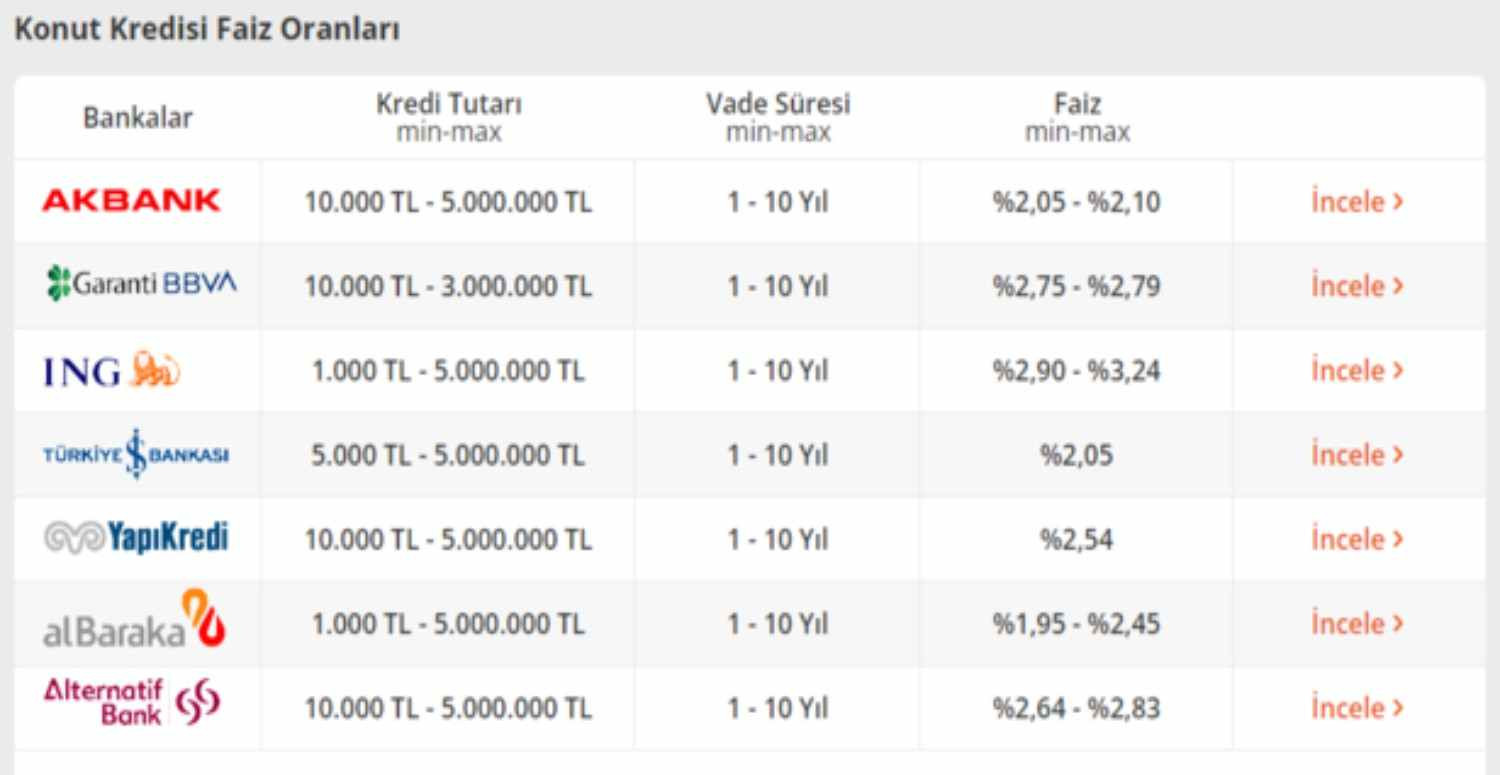Click the Alternatif Bank logo
Screen dimensions: 1500x775
(x=132, y=702)
